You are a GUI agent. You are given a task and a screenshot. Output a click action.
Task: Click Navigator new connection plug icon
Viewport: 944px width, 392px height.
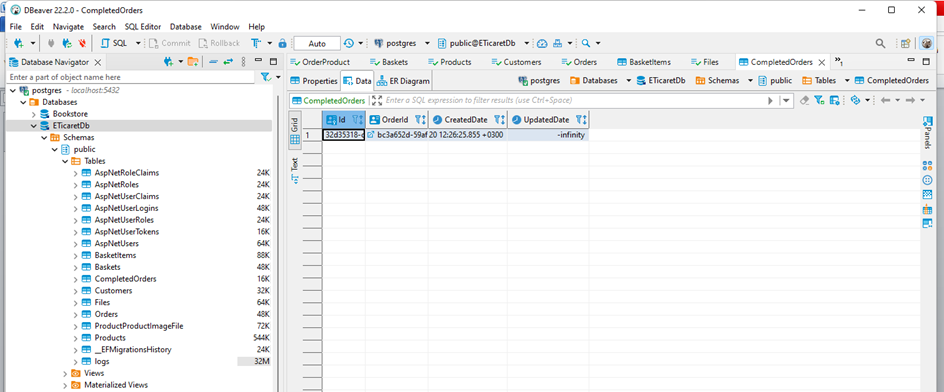[x=169, y=61]
